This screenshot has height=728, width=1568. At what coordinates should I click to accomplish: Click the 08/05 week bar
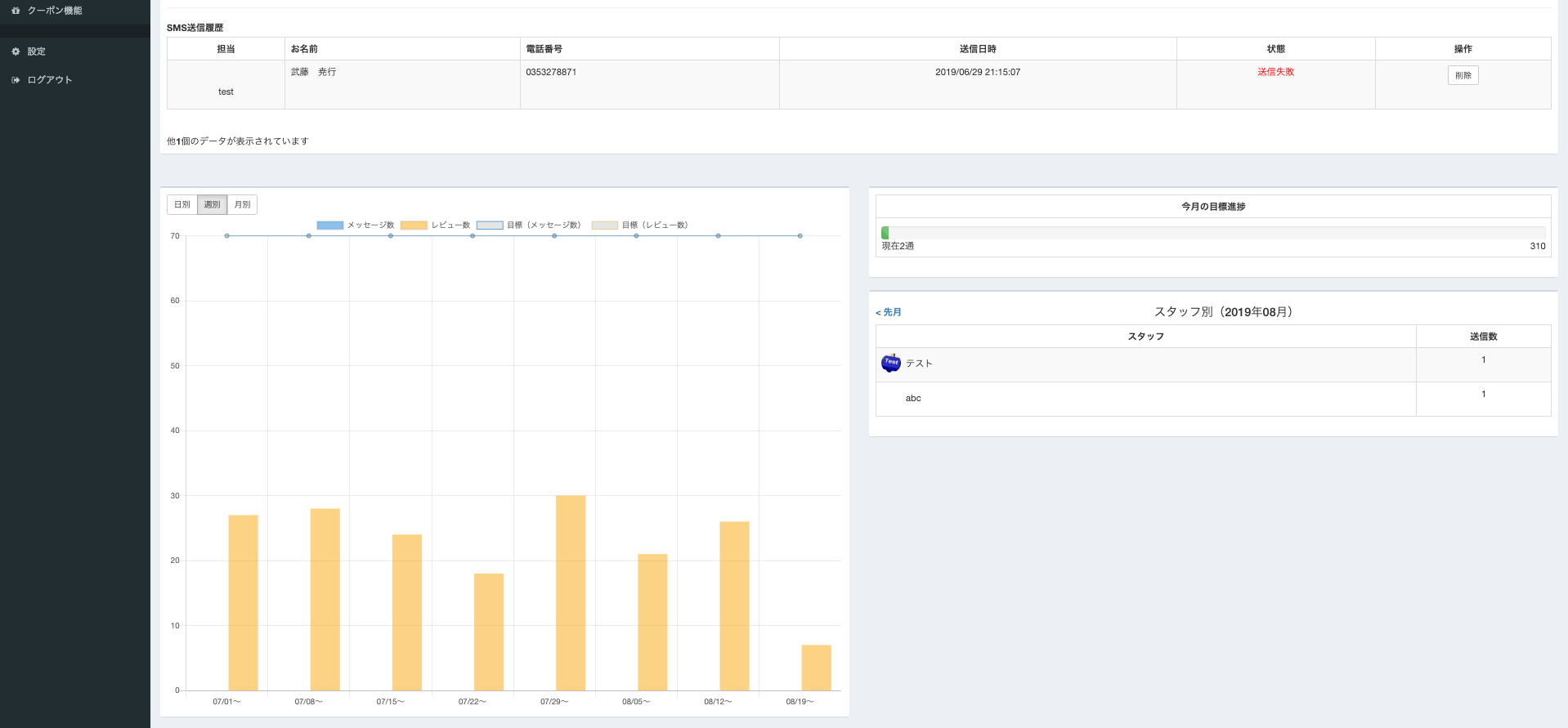pos(652,623)
